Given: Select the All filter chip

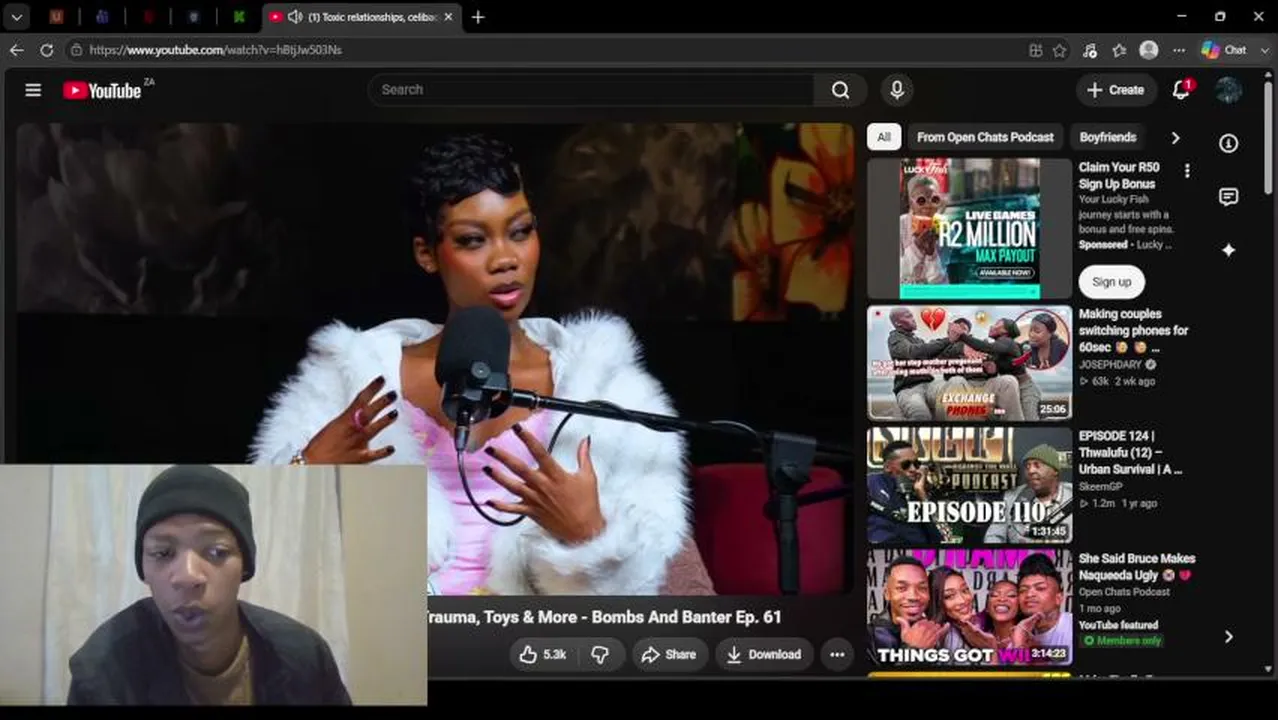Looking at the screenshot, I should [884, 137].
